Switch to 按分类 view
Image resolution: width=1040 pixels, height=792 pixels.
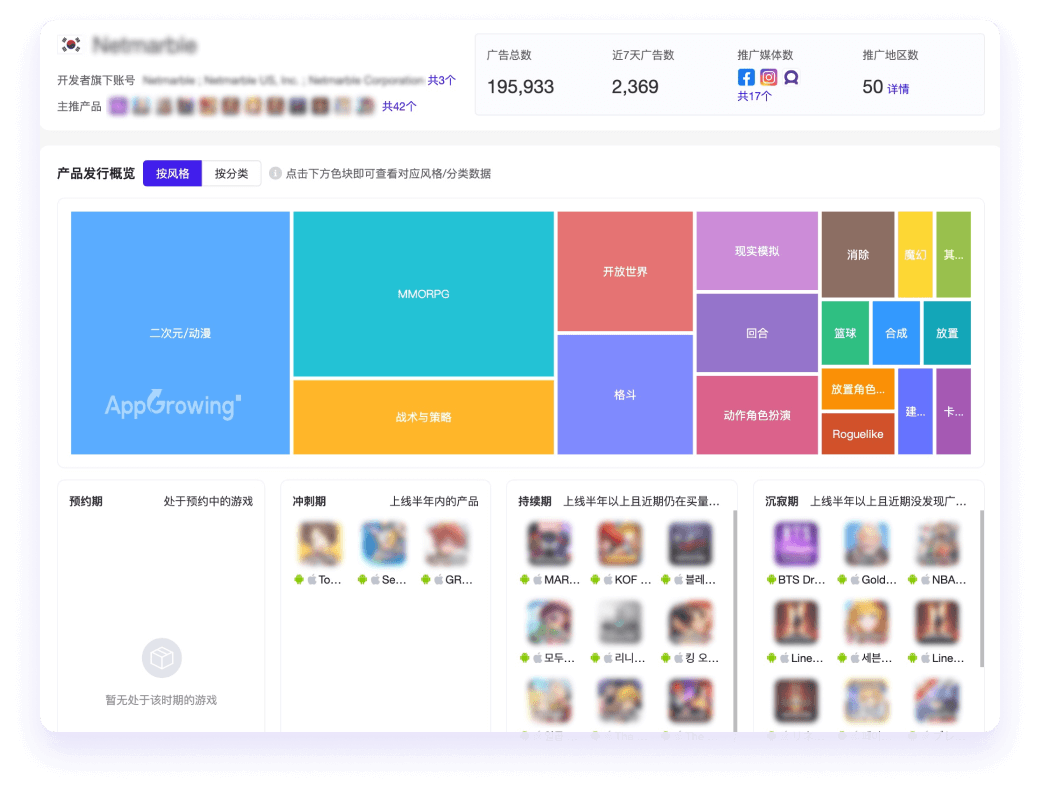(231, 173)
